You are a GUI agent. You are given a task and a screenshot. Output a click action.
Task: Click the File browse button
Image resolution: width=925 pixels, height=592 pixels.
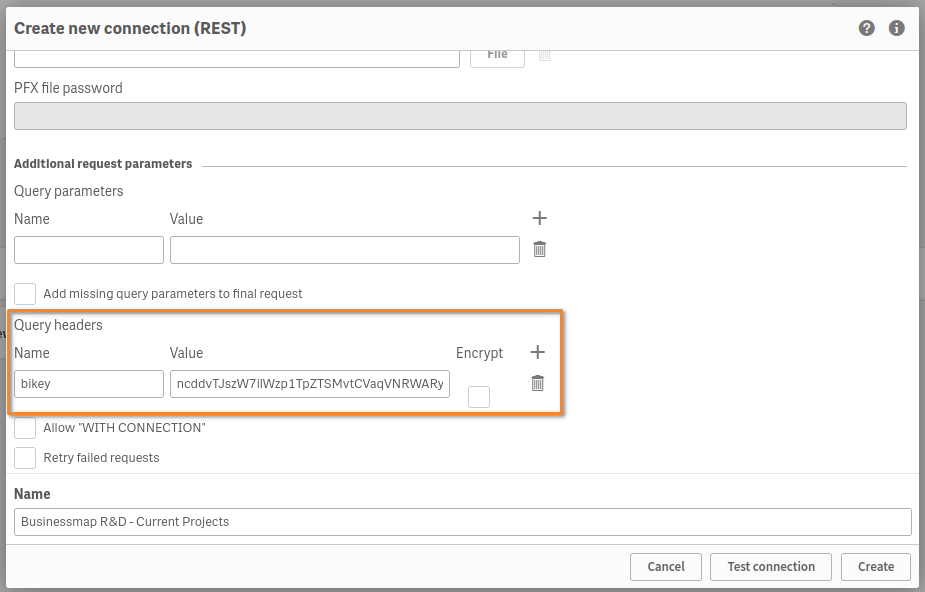pos(497,55)
